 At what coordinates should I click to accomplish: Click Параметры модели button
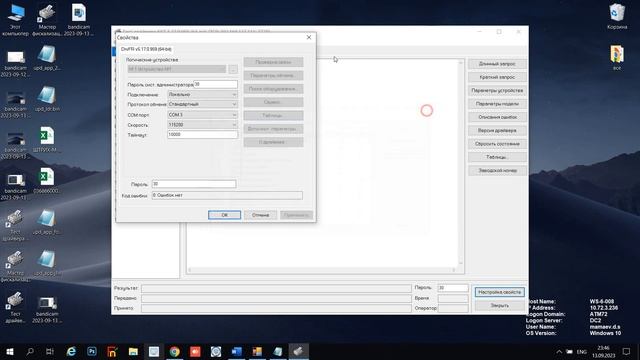click(x=497, y=104)
